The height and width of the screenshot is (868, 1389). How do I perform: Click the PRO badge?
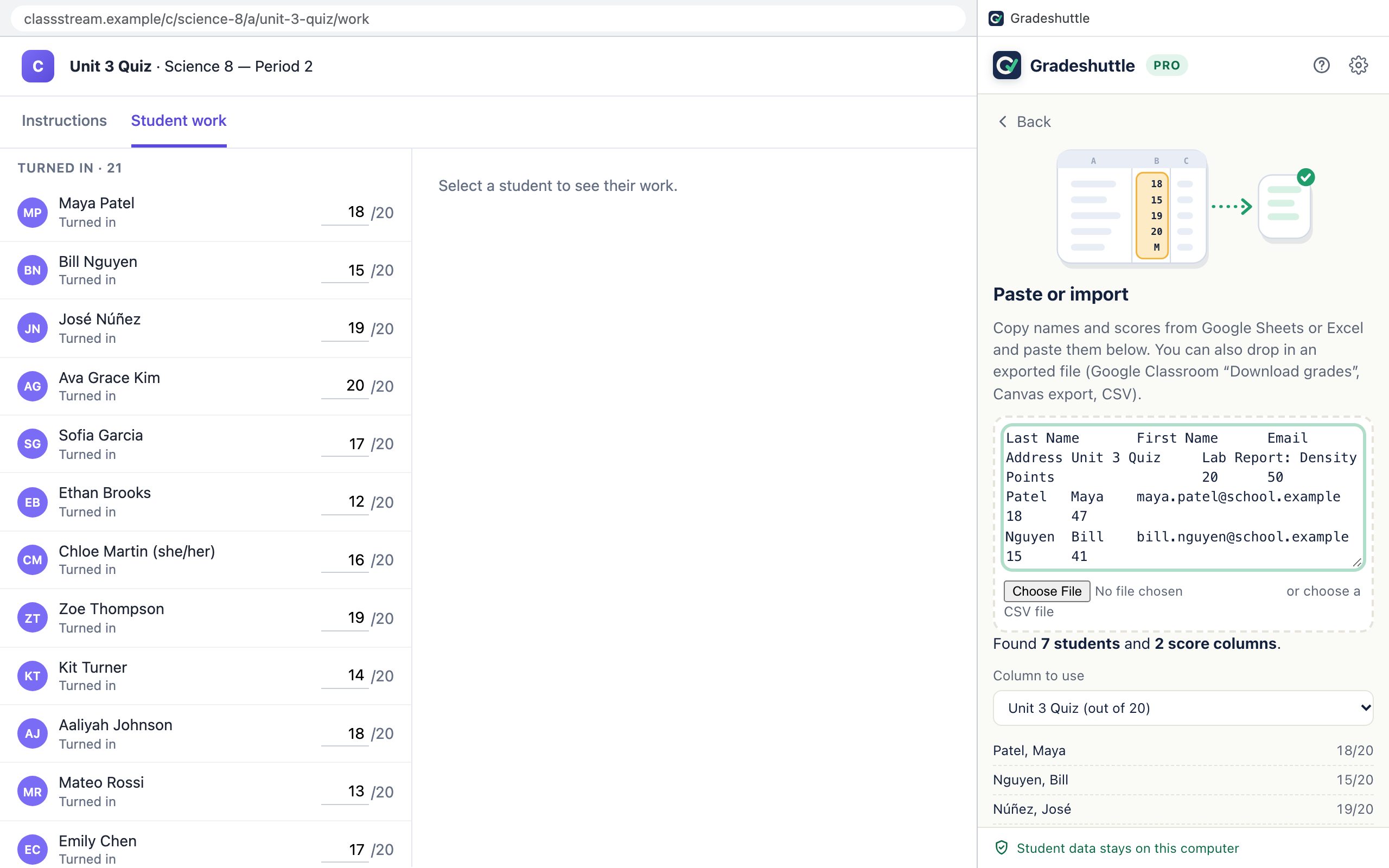1167,66
